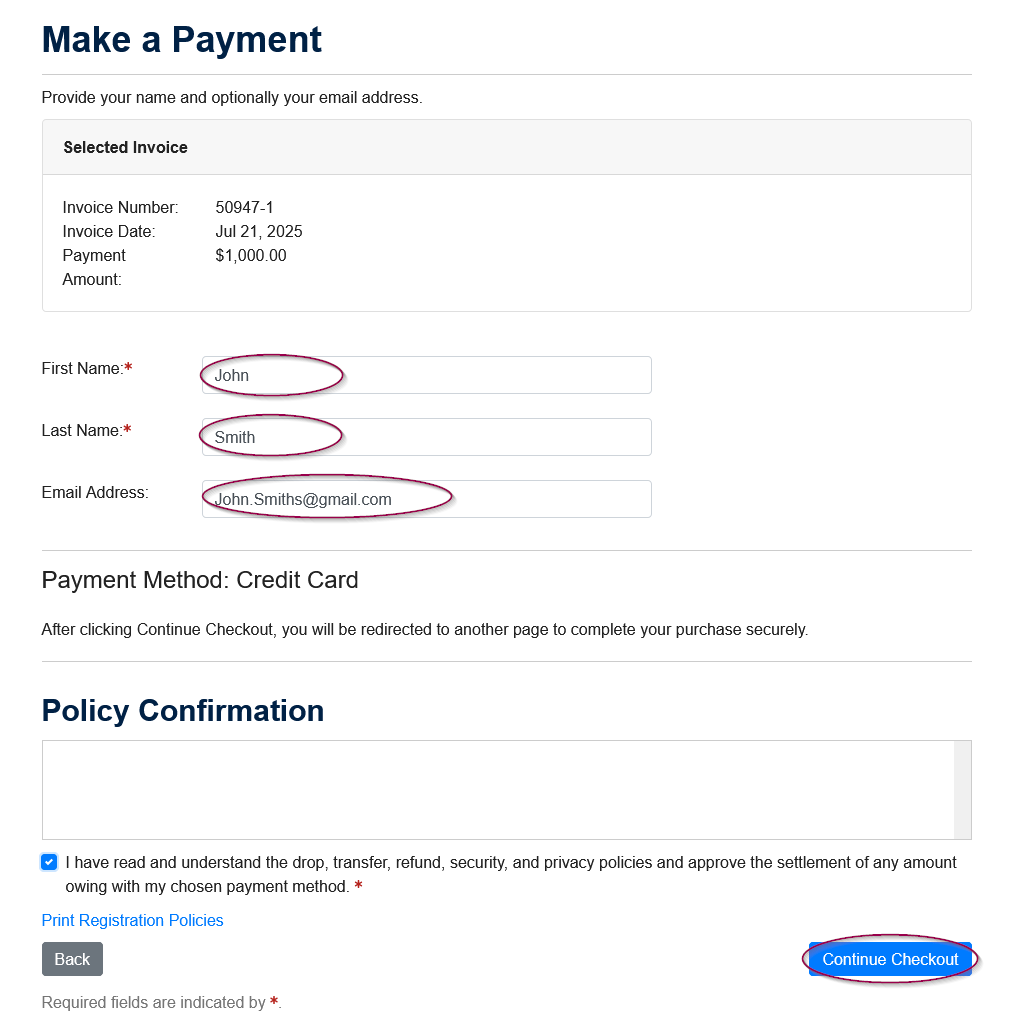Open the Print Registration Policies link

[132, 921]
